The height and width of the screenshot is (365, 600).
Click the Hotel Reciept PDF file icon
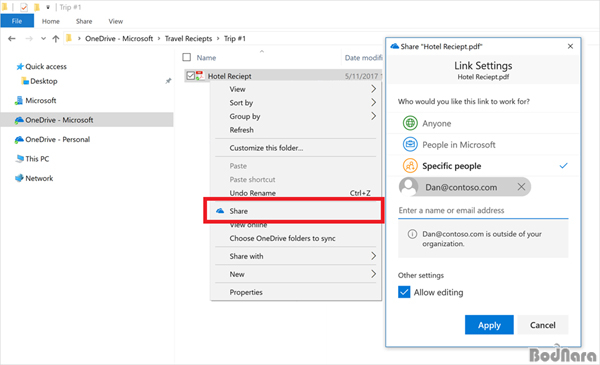(x=200, y=76)
